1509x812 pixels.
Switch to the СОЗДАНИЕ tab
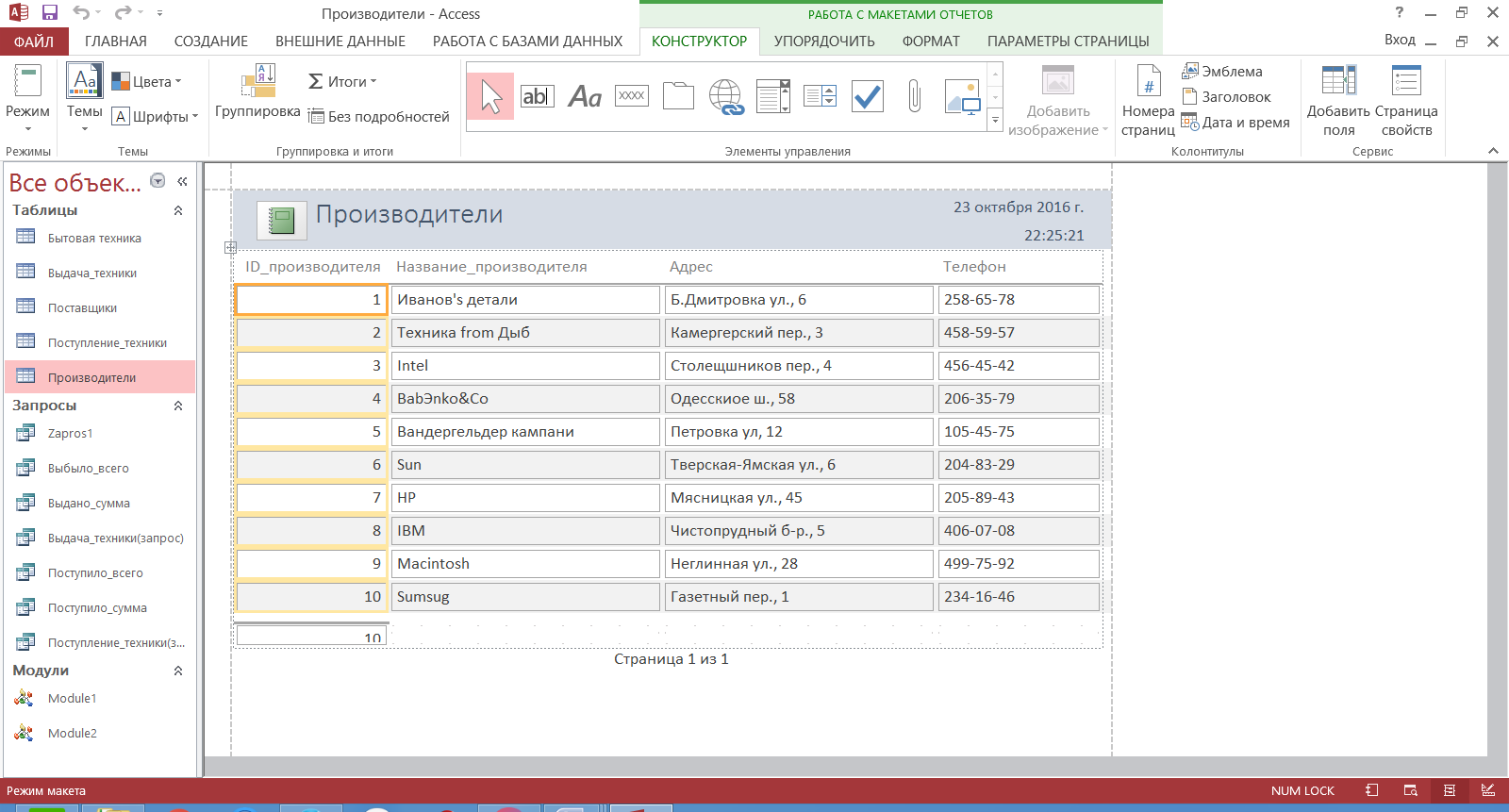(x=211, y=41)
